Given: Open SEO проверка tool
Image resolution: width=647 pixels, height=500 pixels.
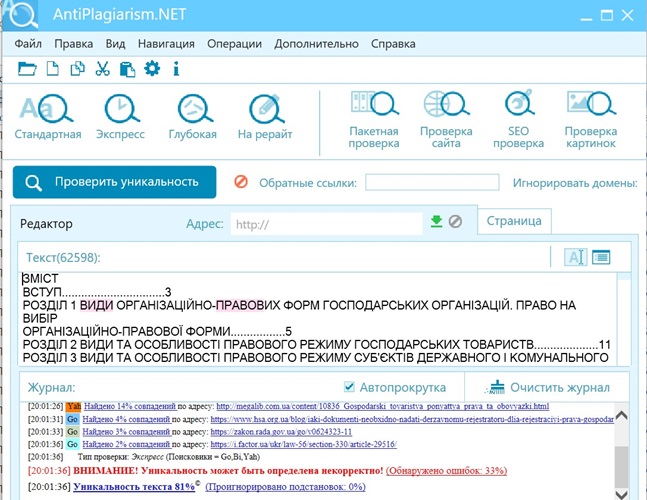Looking at the screenshot, I should 518,120.
